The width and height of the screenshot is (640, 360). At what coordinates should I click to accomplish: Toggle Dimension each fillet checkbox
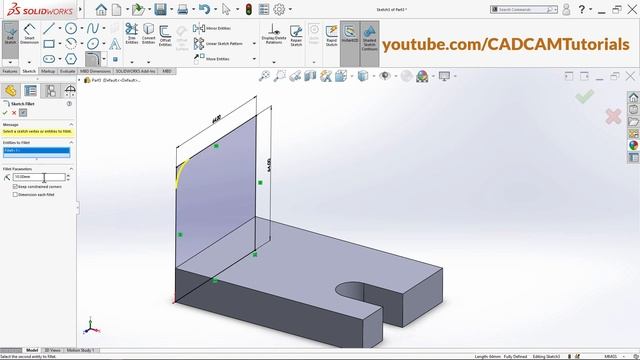tap(15, 195)
